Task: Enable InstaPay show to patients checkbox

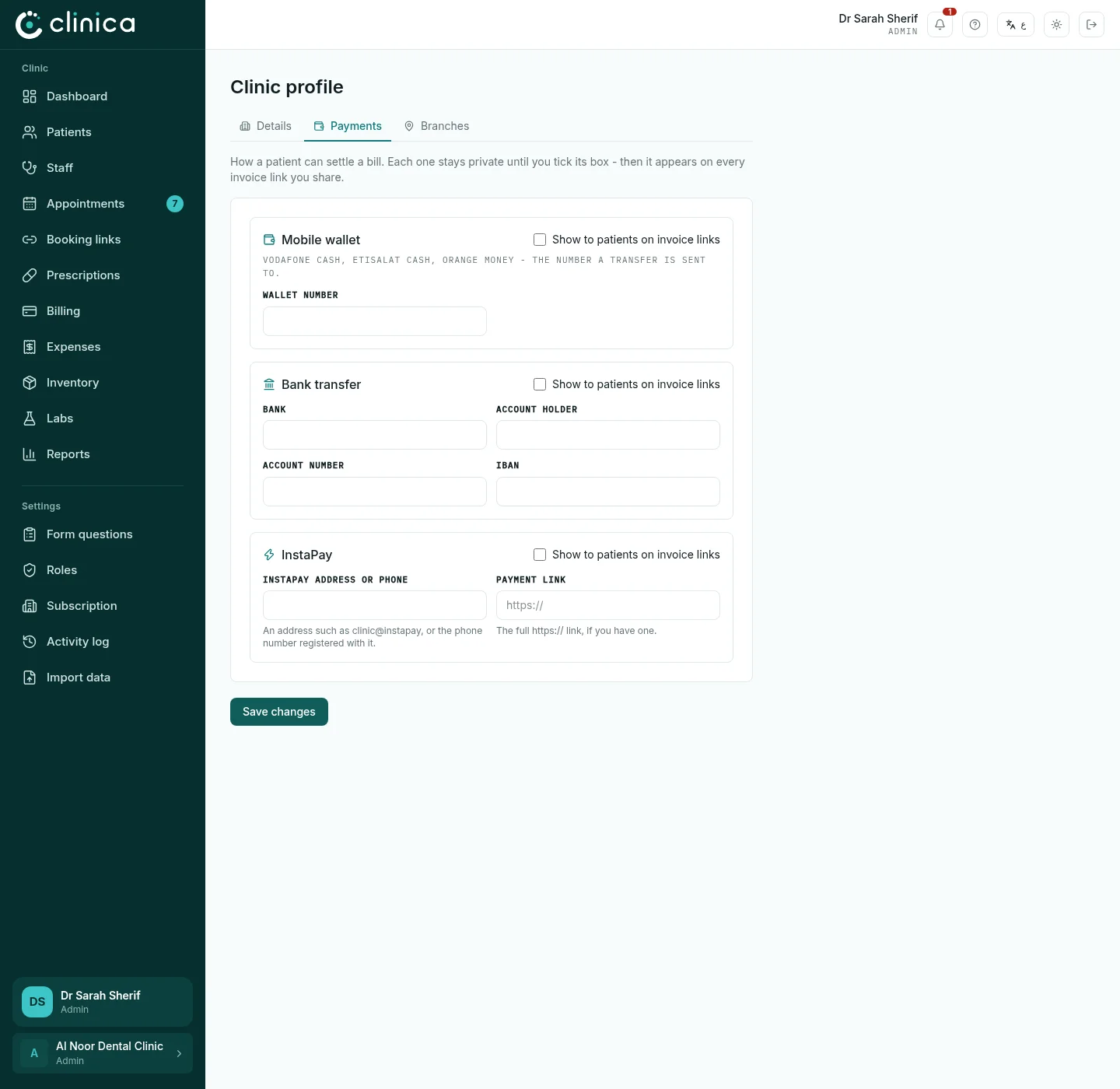Action: (540, 555)
